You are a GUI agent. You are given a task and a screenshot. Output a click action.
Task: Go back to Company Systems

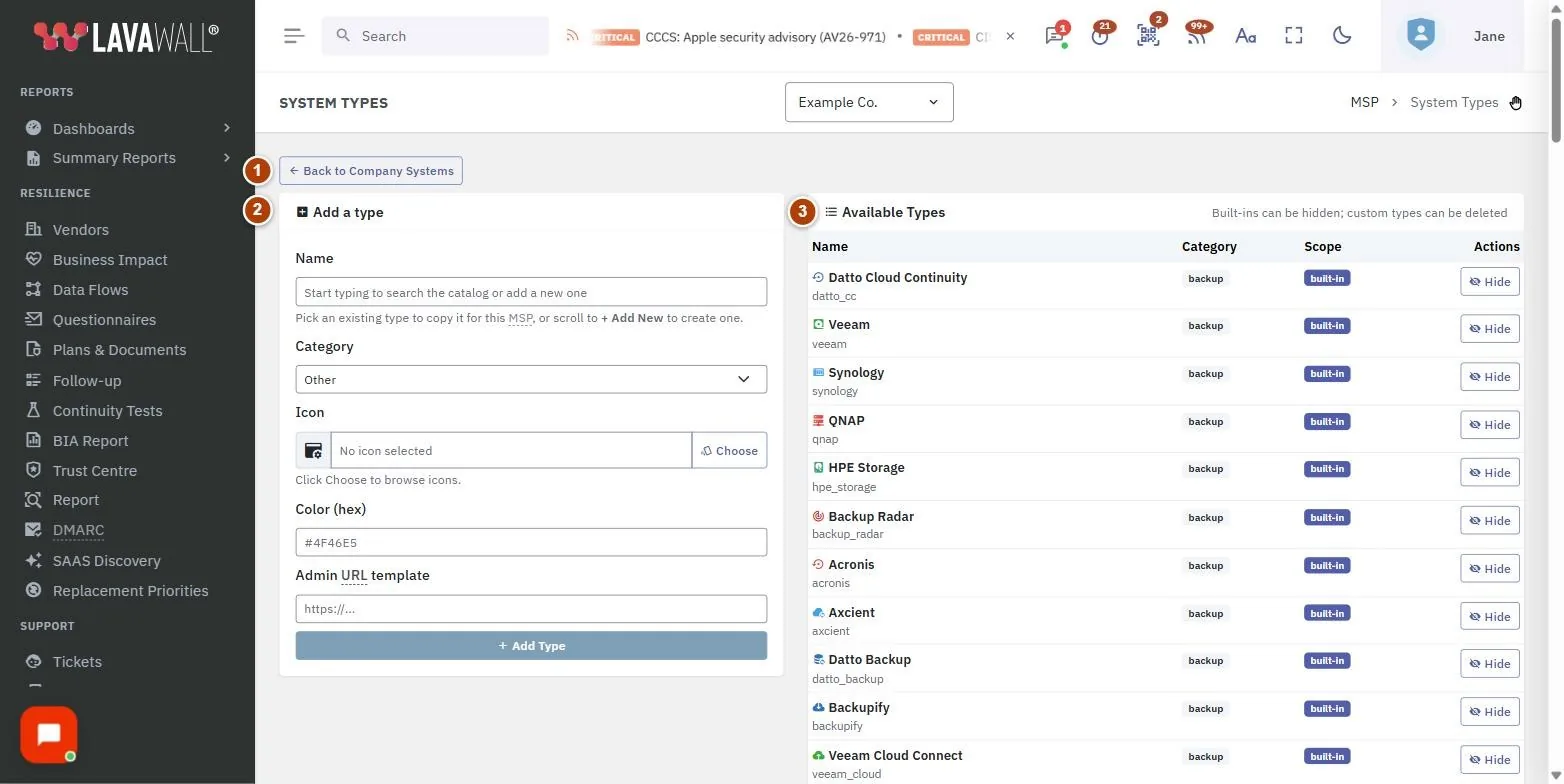[x=371, y=171]
